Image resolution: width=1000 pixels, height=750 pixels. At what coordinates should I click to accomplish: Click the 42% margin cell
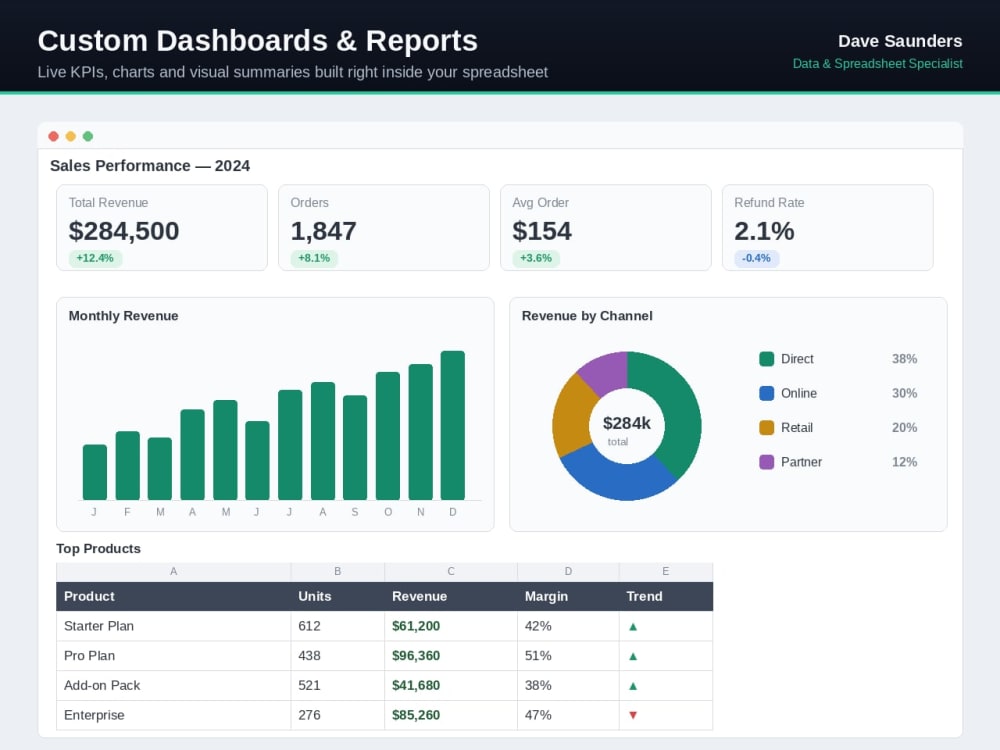tap(568, 626)
